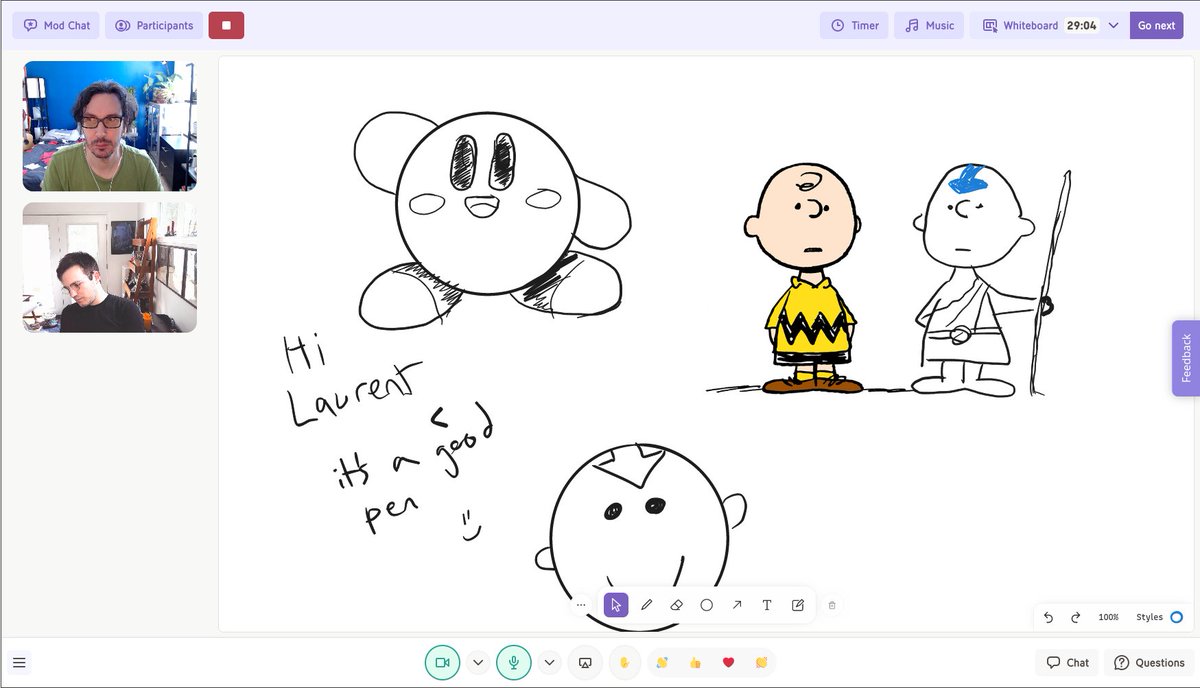Expand microphone options chevron

549,662
